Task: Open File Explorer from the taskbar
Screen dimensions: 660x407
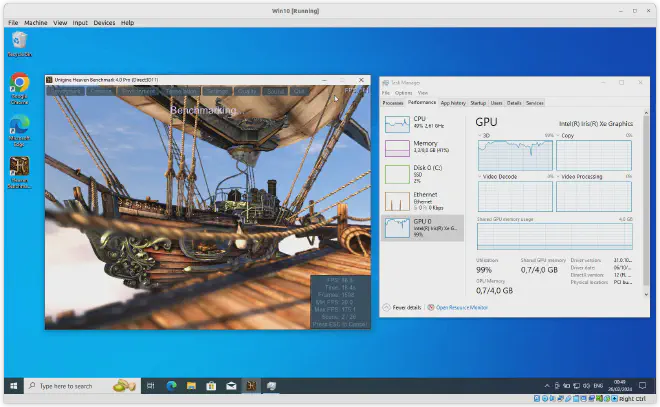Action: [191, 385]
